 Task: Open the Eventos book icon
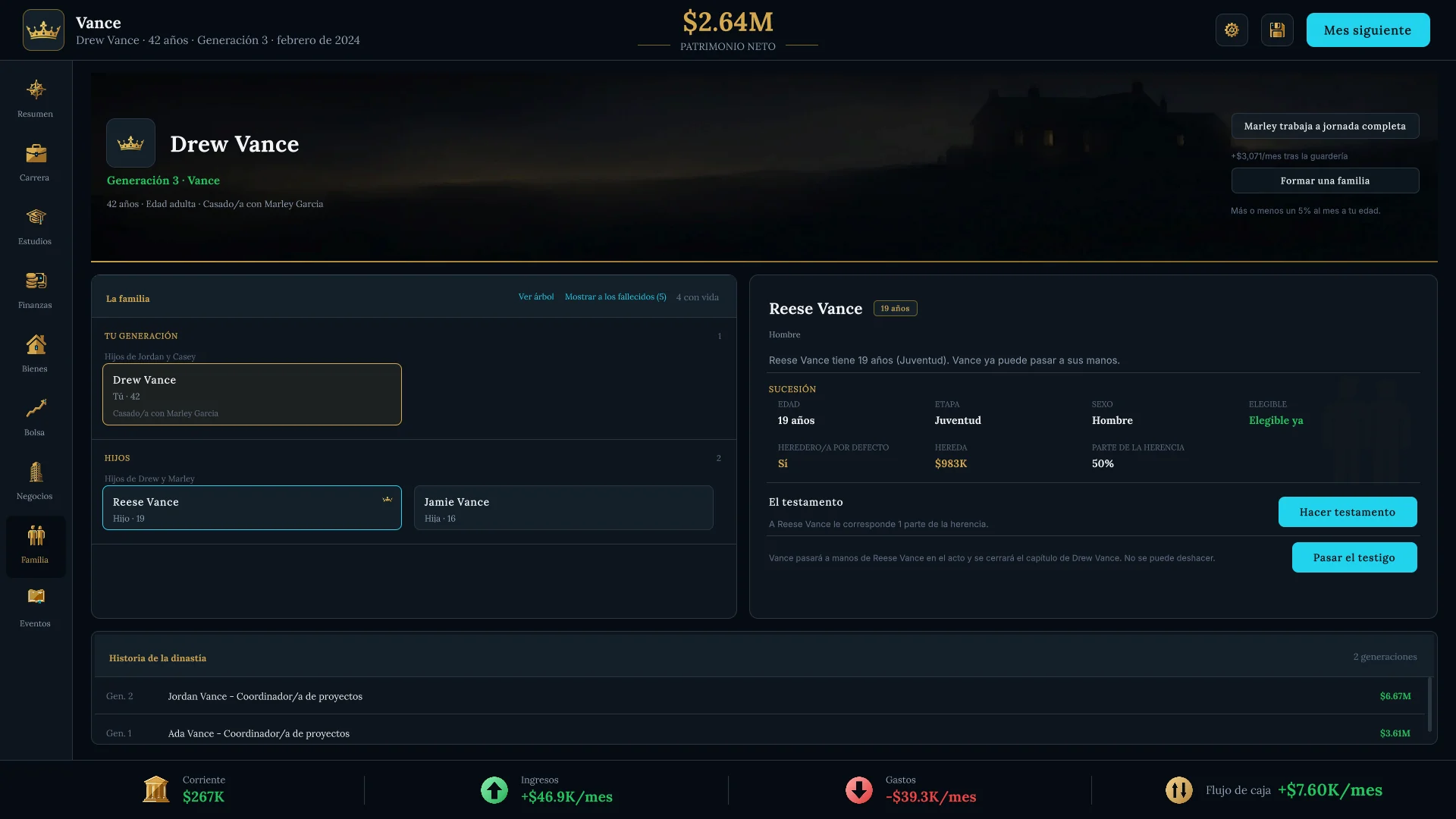36,597
